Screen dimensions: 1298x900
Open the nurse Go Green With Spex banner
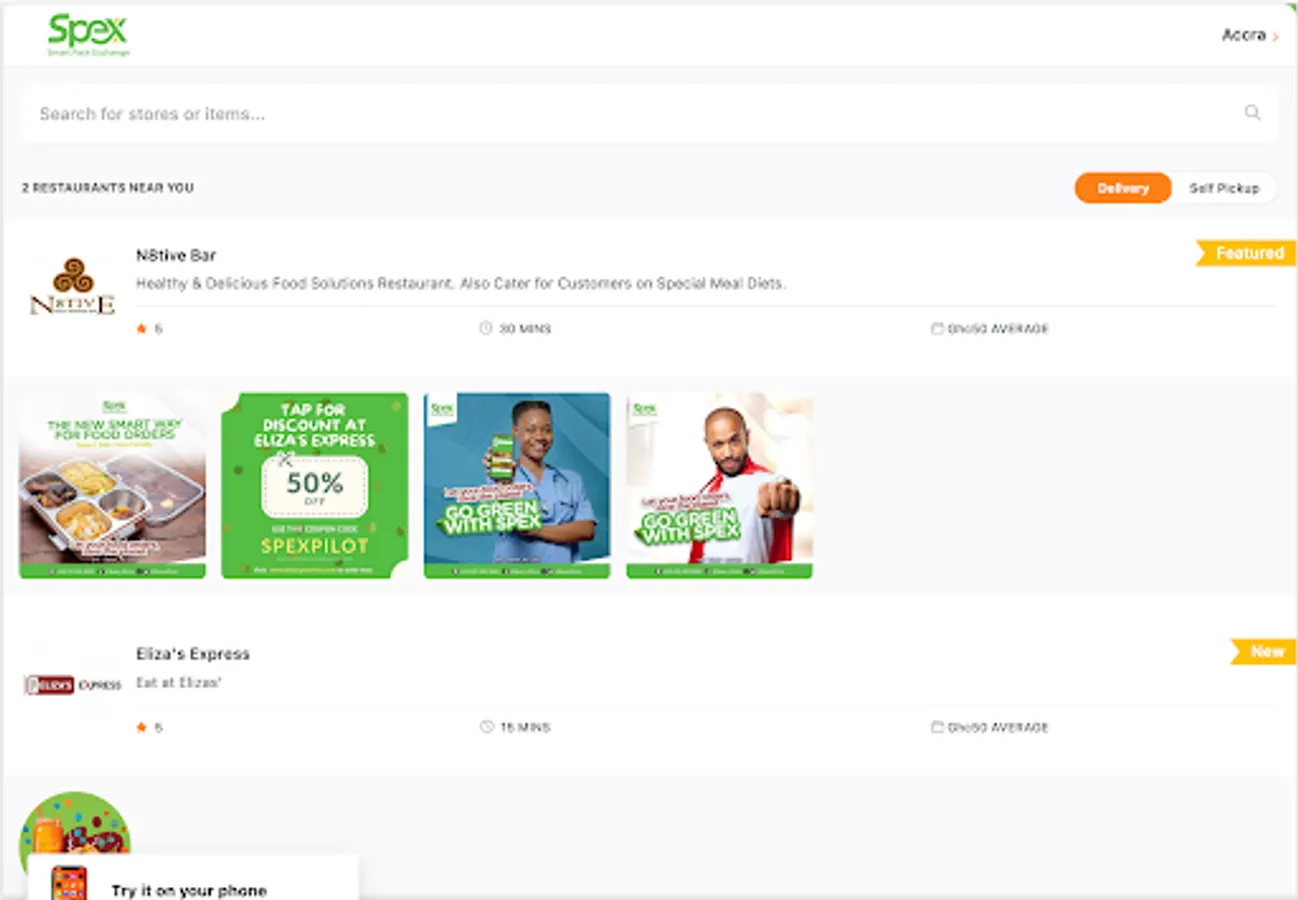[517, 485]
